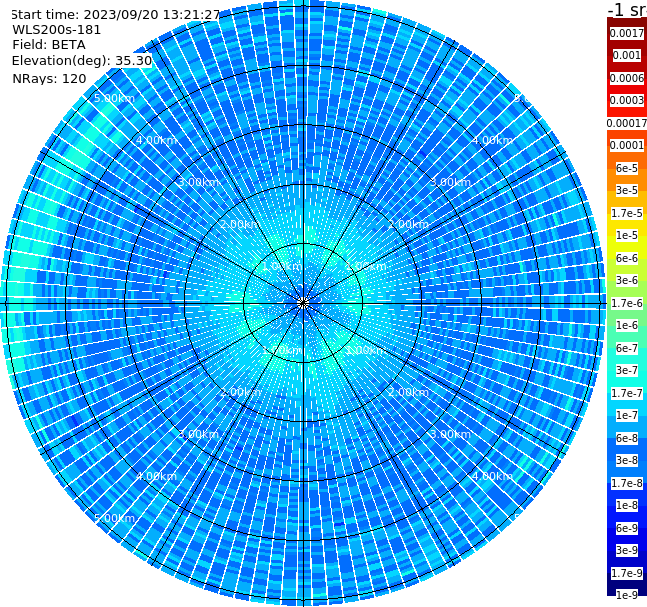The height and width of the screenshot is (607, 647).
Task: Select the navy colorbar band beside 1.7e-9
Action: [x=627, y=584]
